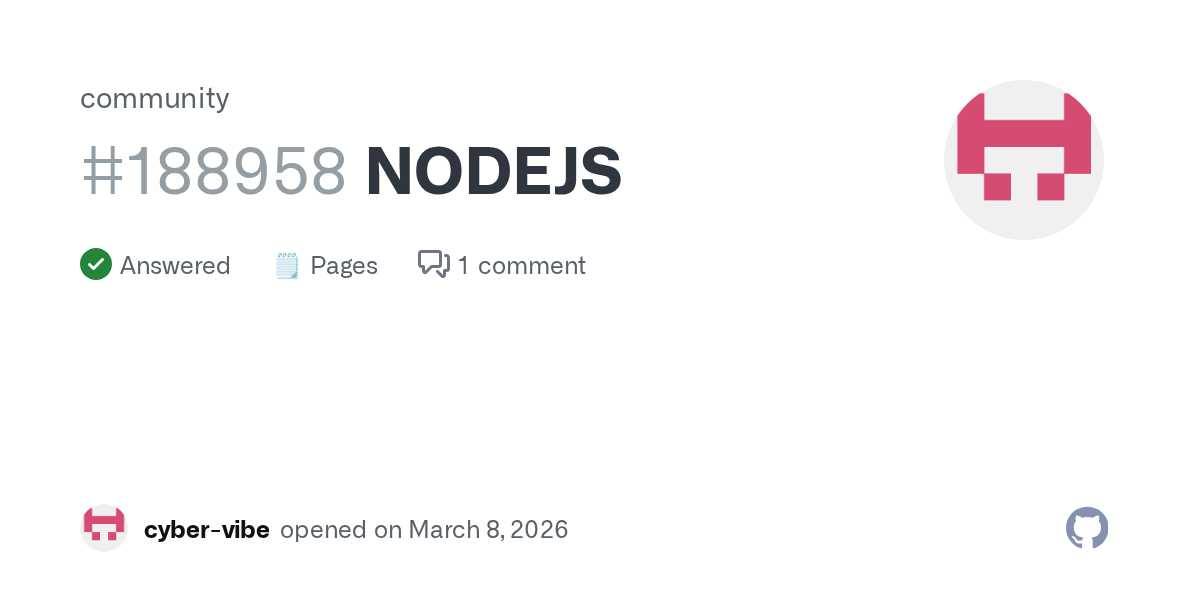View the 1 comment link
The height and width of the screenshot is (600, 1200).
(521, 266)
